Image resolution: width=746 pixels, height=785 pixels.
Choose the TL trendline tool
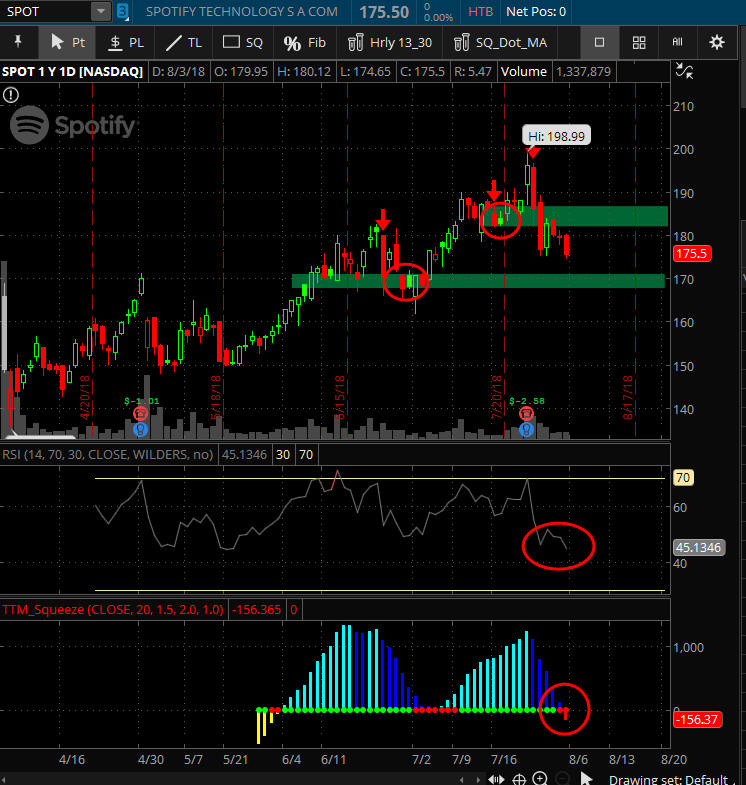[184, 43]
